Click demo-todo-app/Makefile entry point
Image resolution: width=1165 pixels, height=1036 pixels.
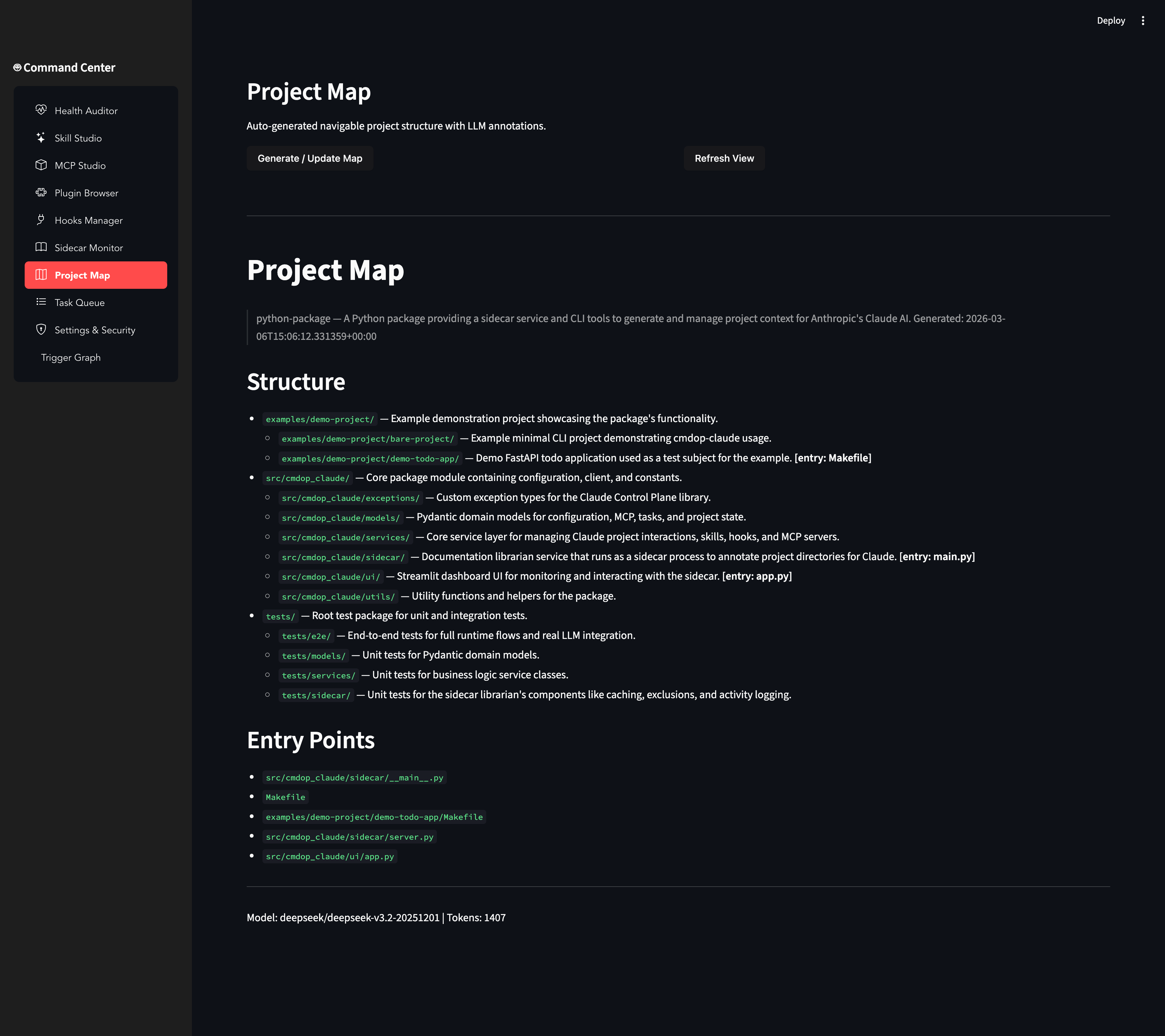375,817
